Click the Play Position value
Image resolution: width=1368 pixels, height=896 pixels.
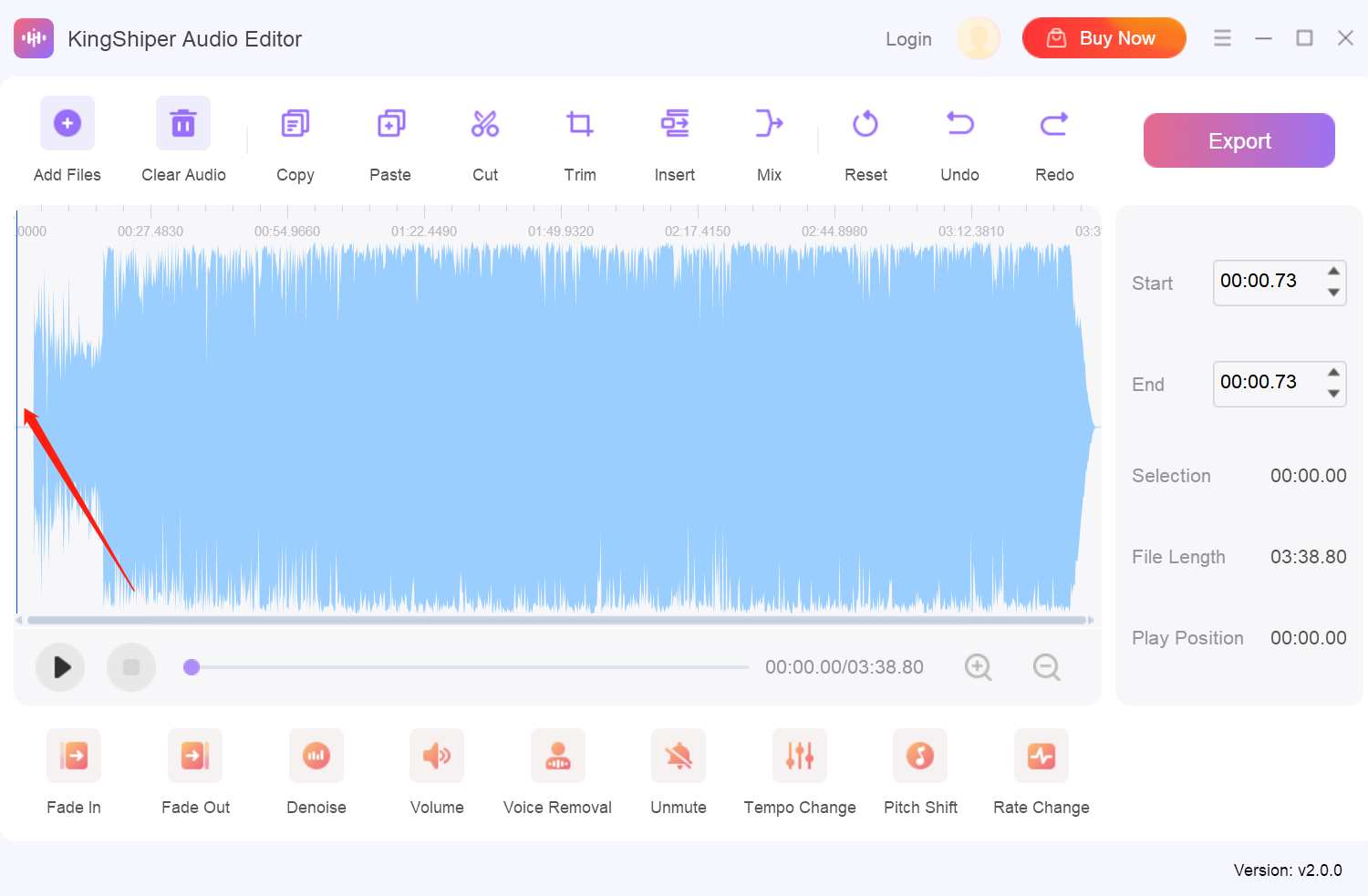1309,638
